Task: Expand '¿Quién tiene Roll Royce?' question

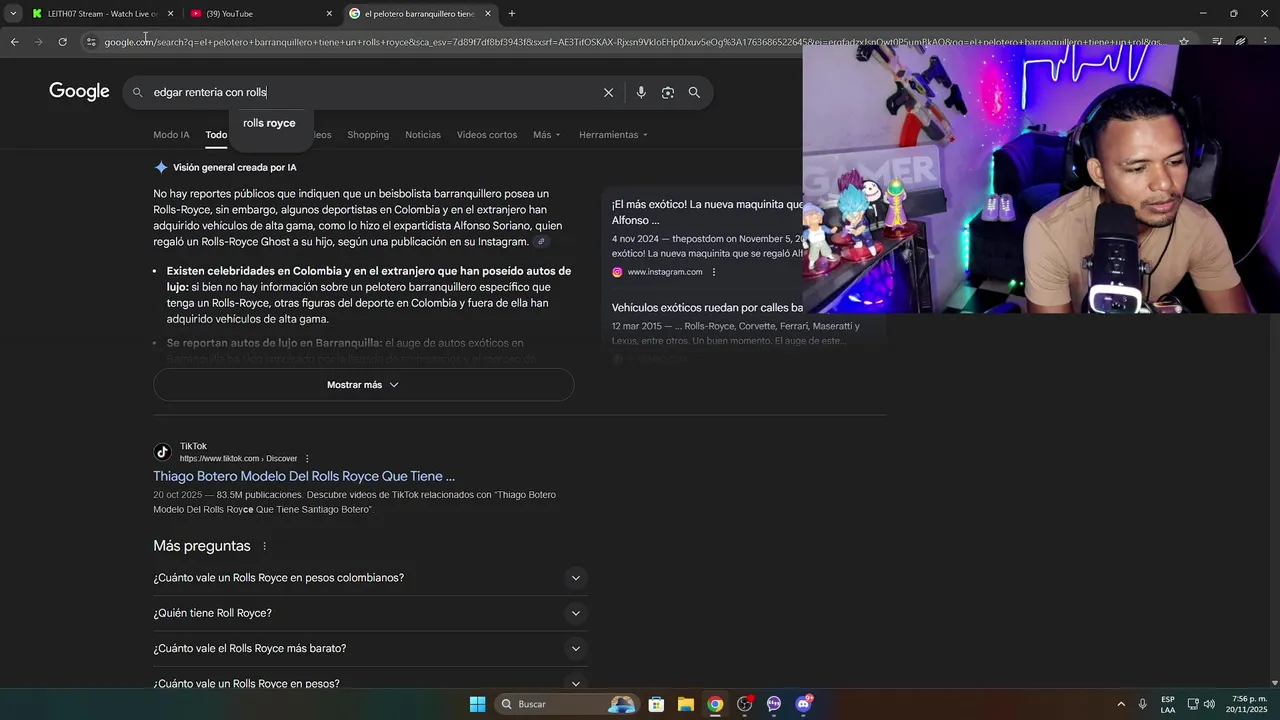Action: pos(370,613)
